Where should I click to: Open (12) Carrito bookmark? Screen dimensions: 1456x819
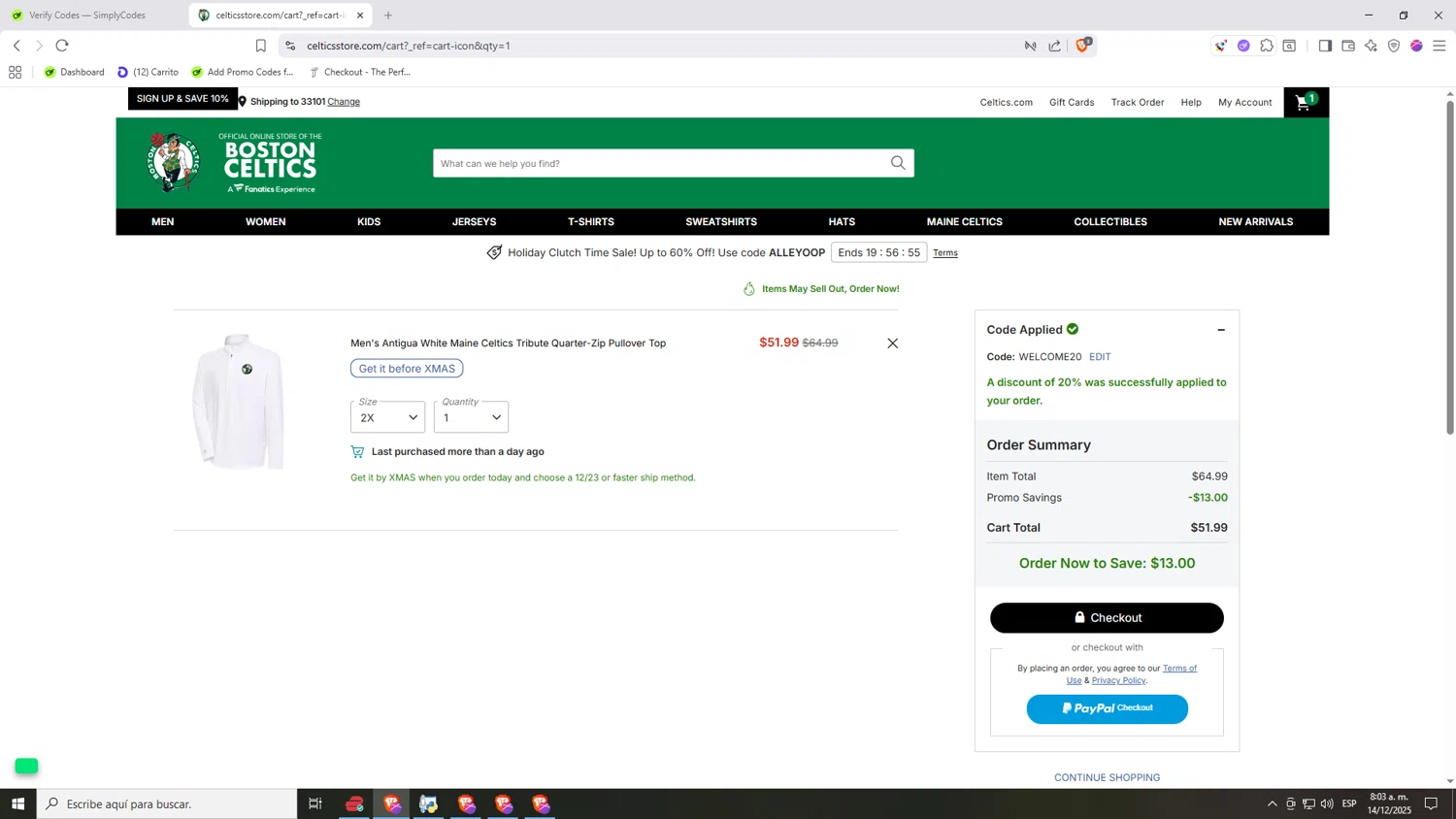pos(148,72)
